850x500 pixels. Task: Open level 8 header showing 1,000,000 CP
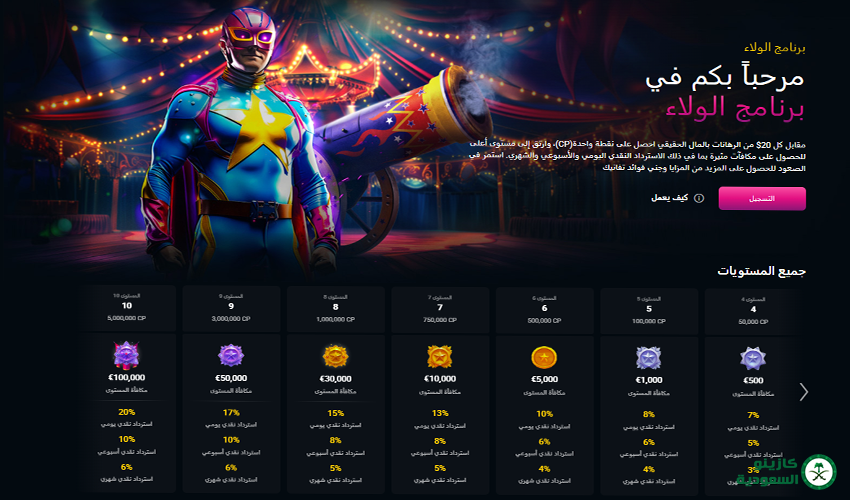[x=336, y=309]
